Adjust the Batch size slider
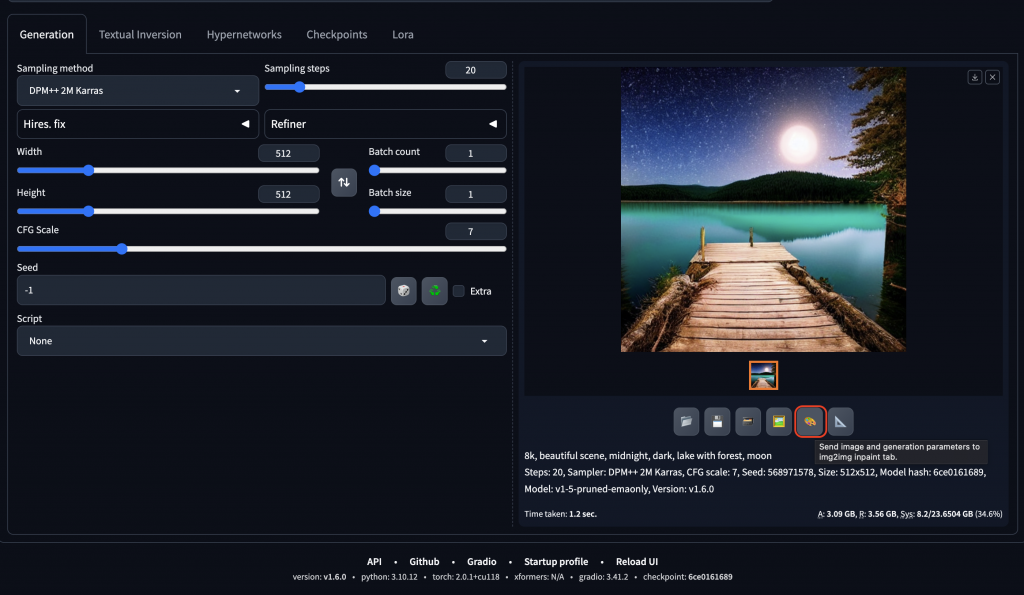Image resolution: width=1024 pixels, height=595 pixels. tap(438, 211)
